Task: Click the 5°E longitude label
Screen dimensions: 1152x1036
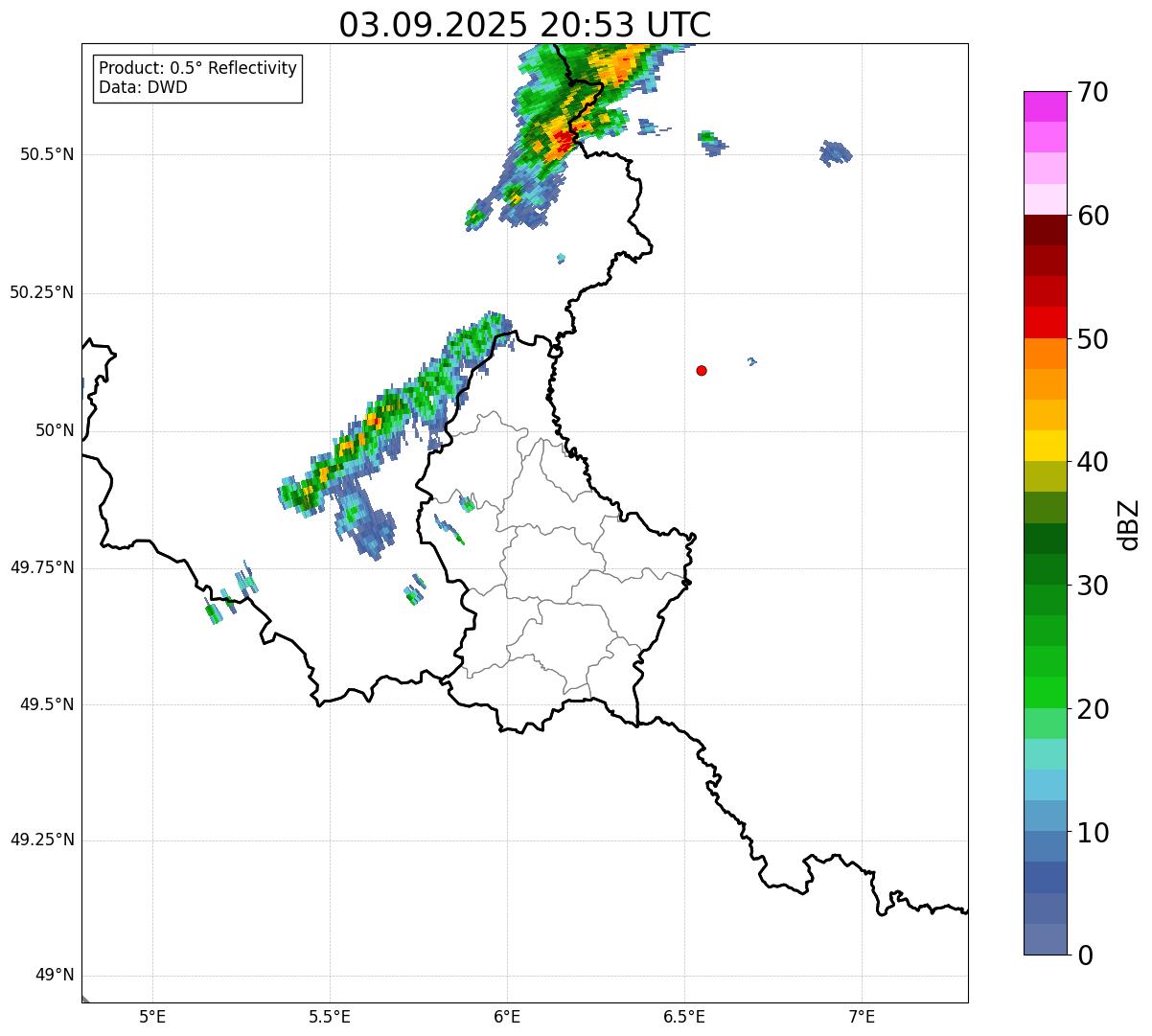Action: point(152,1016)
